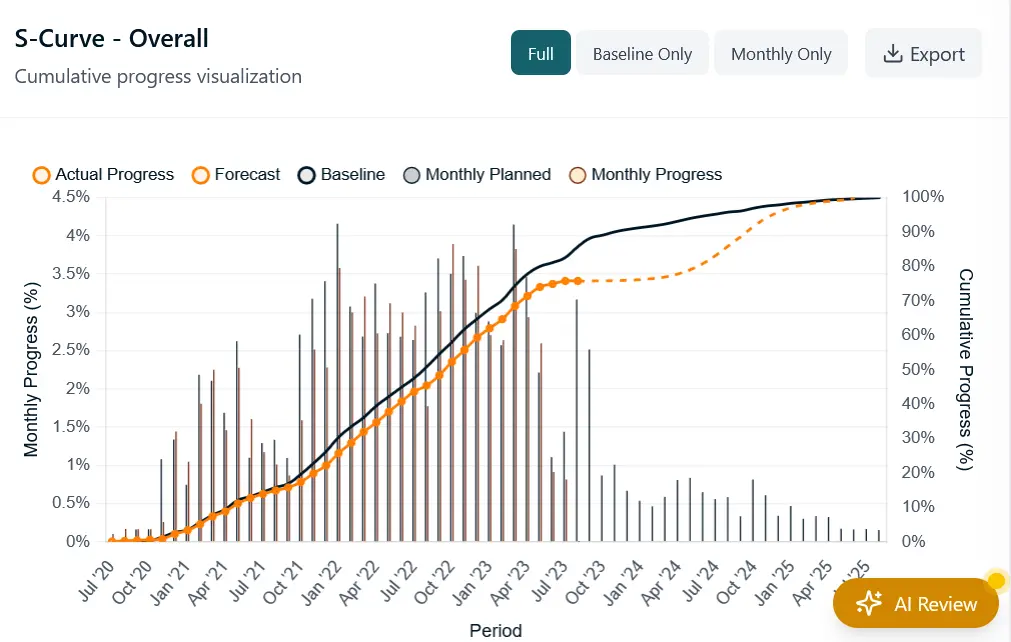Click the AI Review sparkle icon
This screenshot has width=1011, height=642.
point(868,604)
